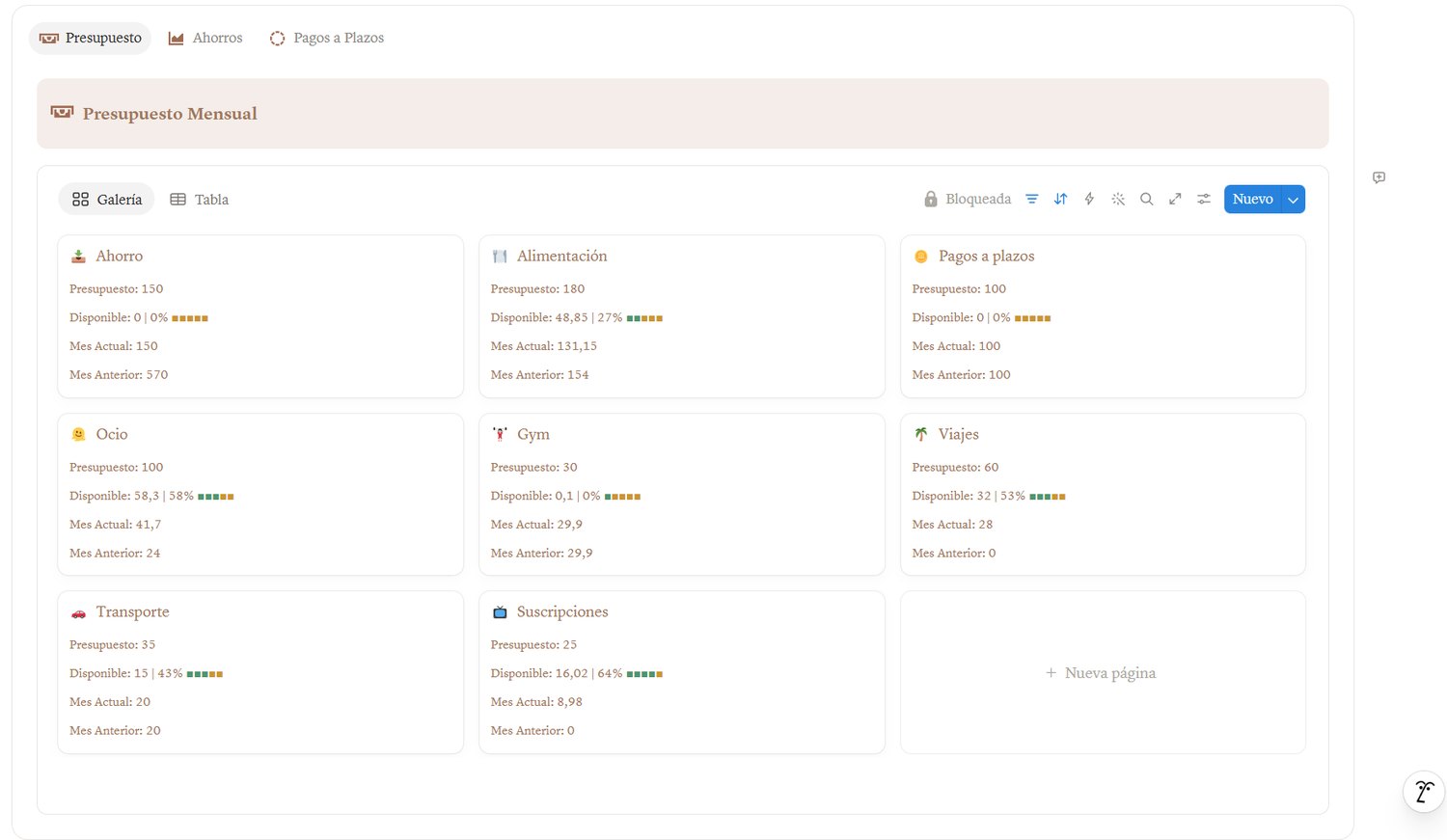Click the blue Nuevo button
Viewport: 1447px width, 840px height.
coord(1253,200)
